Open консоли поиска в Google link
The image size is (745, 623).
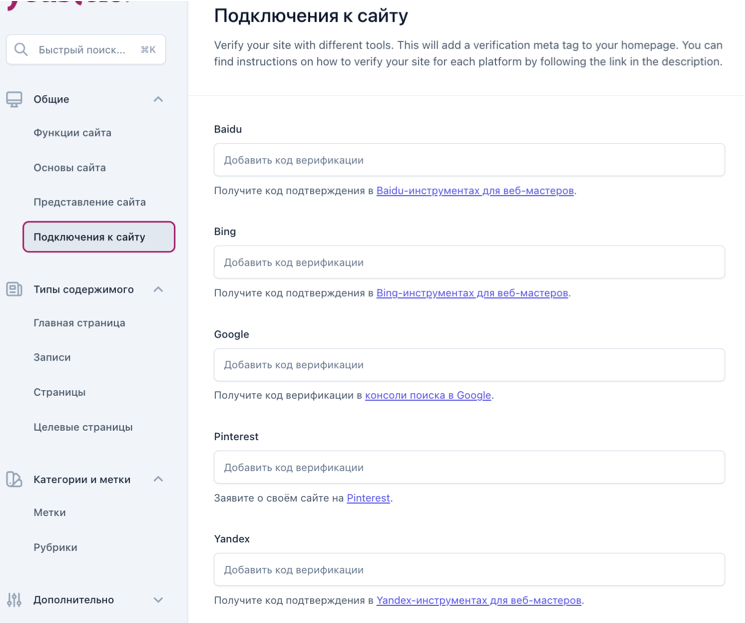click(428, 395)
